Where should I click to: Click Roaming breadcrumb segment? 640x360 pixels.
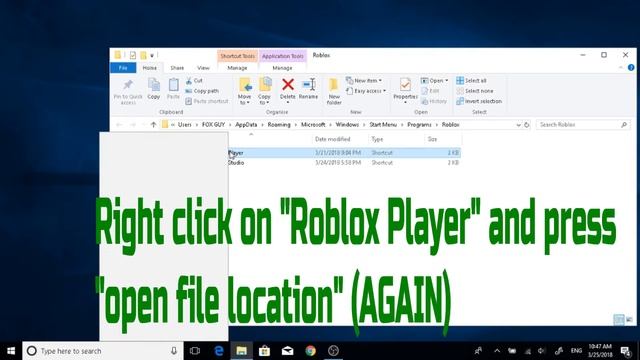click(279, 125)
